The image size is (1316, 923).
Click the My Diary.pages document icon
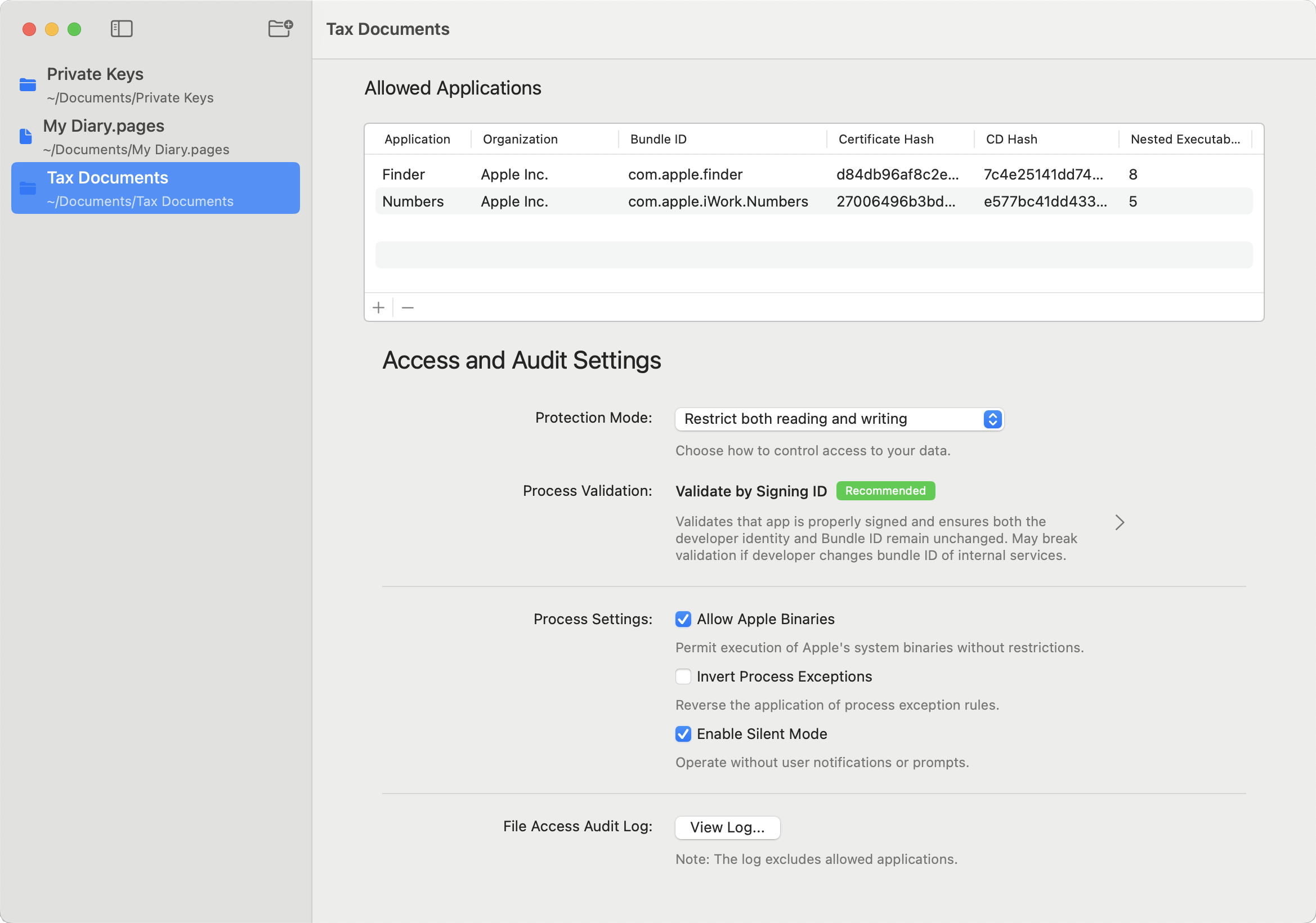[26, 136]
